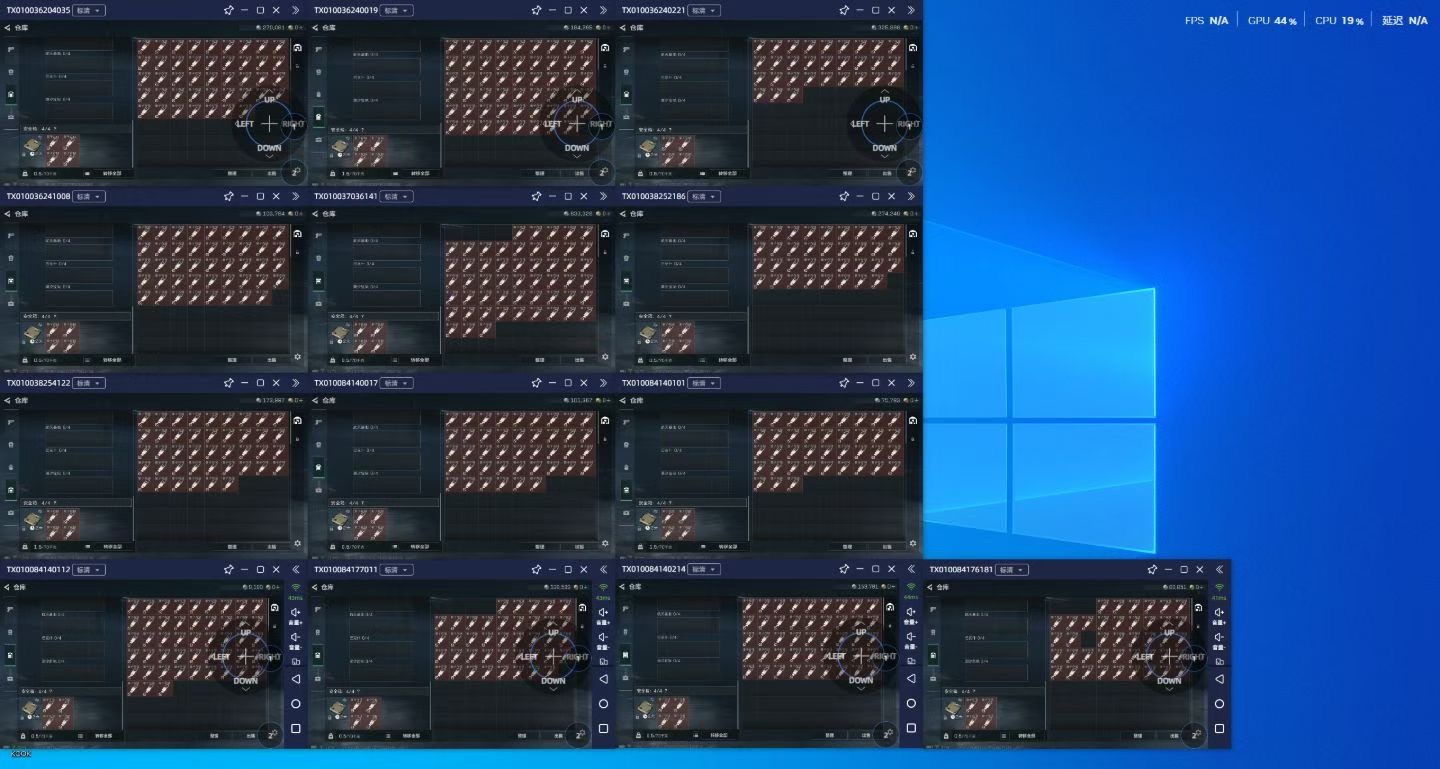Click the warehouse back arrow in TX010036204035

(x=7, y=28)
